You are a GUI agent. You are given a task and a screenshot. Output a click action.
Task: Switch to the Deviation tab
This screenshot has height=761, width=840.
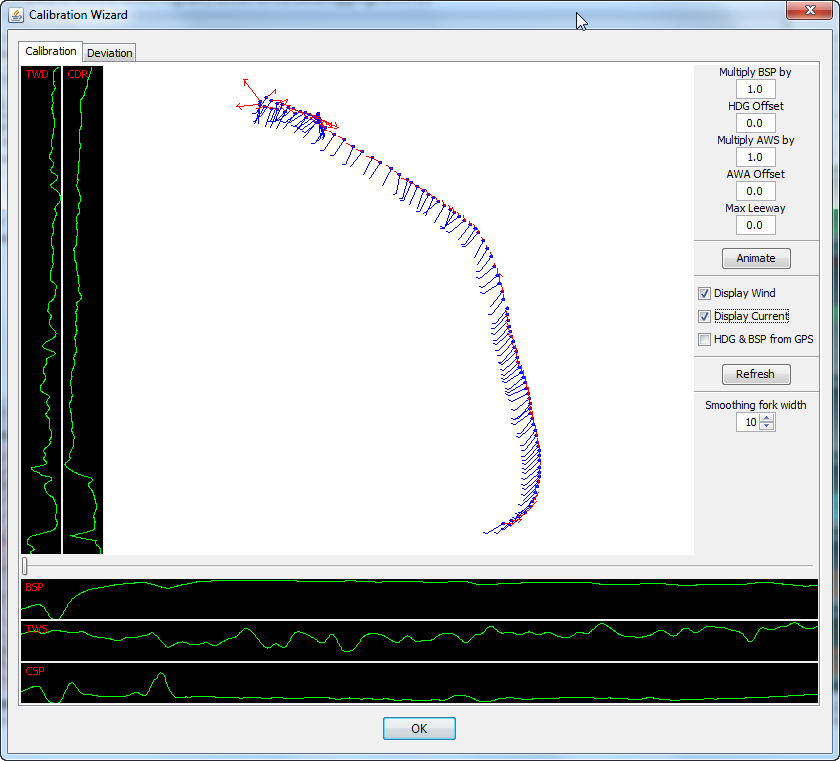pos(109,52)
